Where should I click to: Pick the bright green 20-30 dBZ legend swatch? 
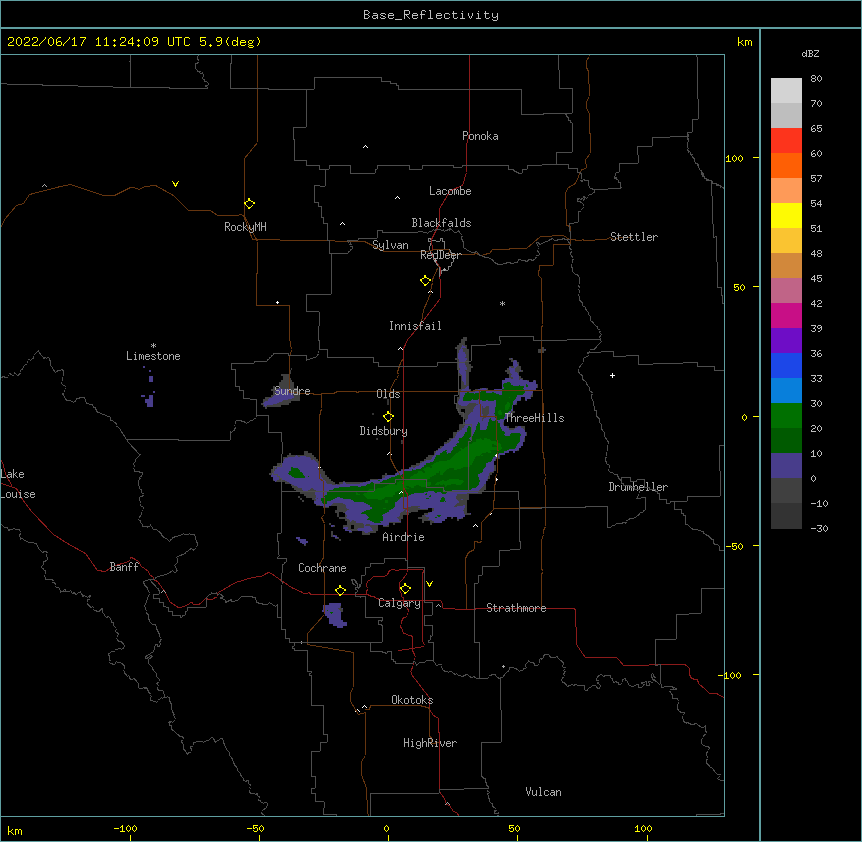786,416
